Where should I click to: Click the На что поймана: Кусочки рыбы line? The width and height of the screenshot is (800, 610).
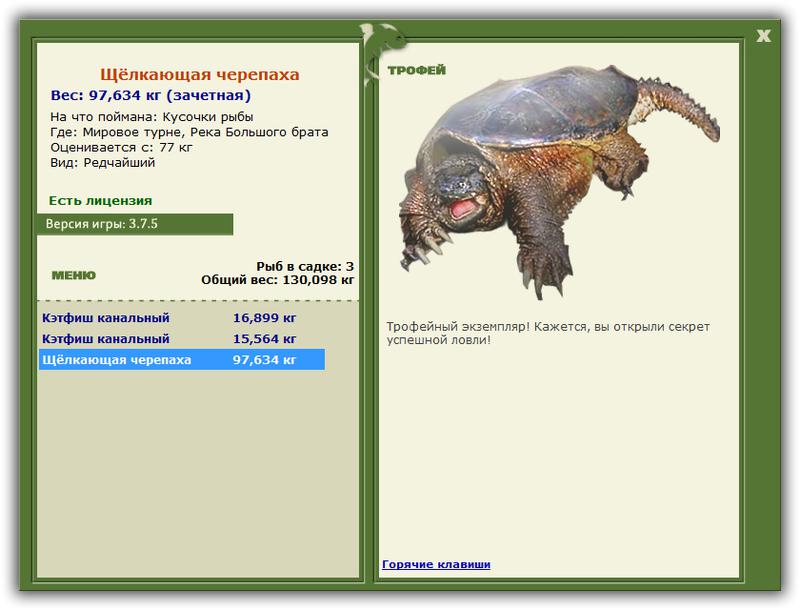tap(152, 117)
